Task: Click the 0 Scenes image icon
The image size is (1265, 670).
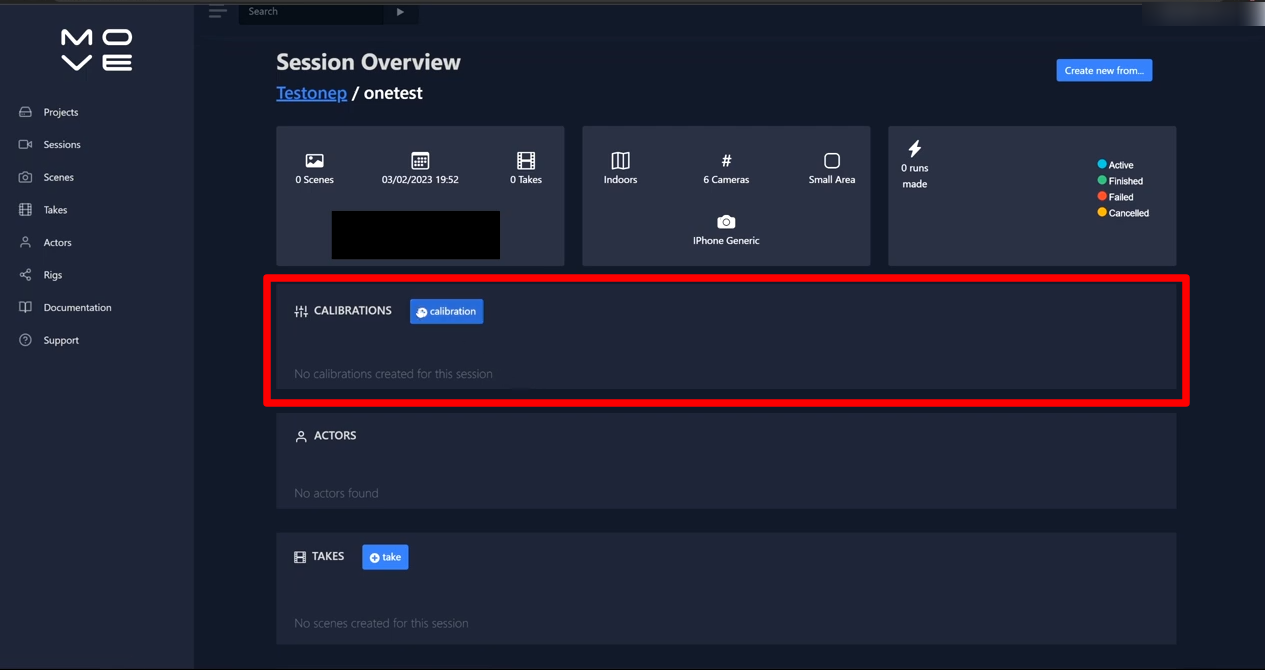Action: click(x=314, y=161)
